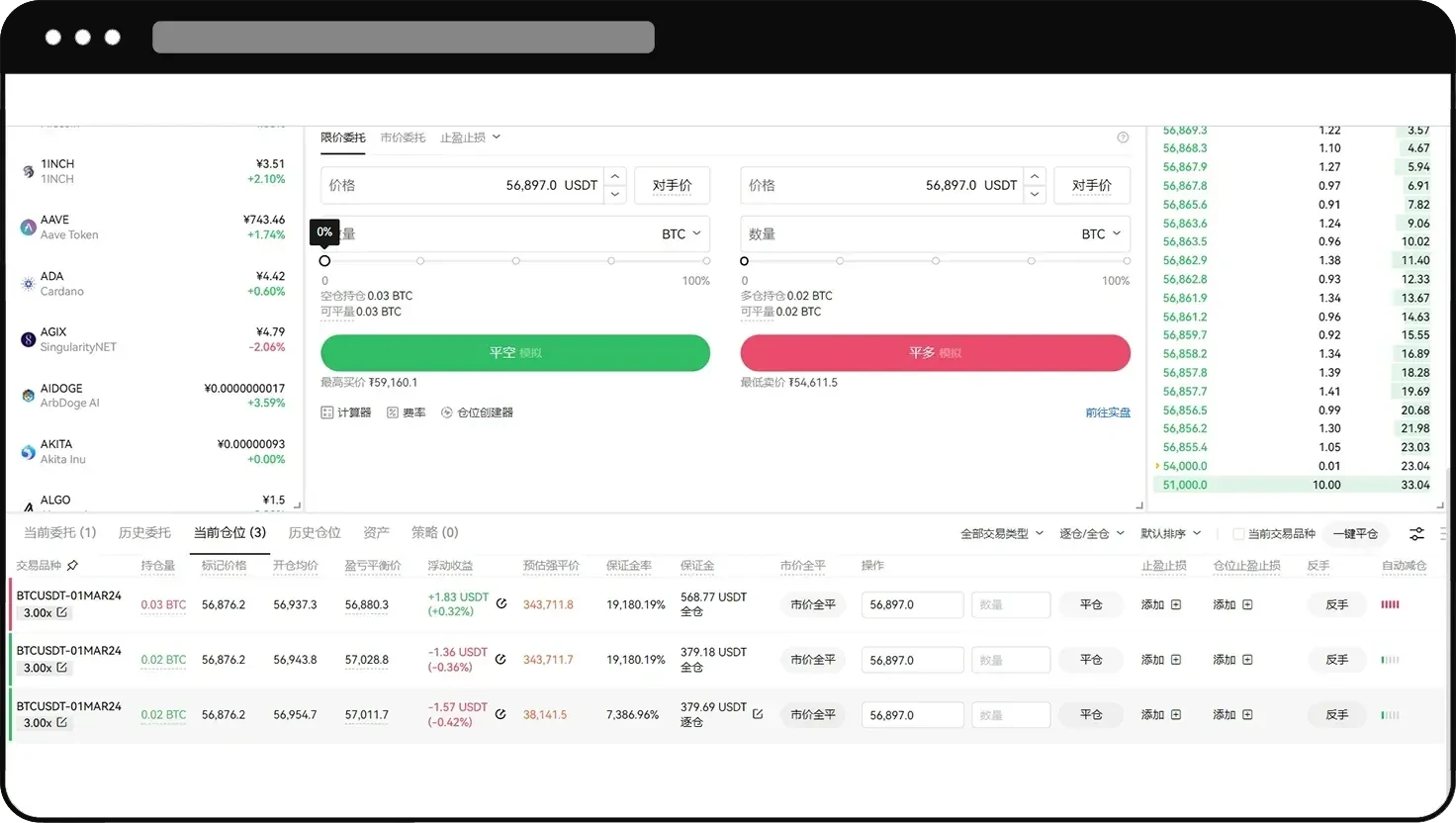The image size is (1456, 823).
Task: Click the filter settings icon beside 一键平仓
Action: tap(1416, 533)
